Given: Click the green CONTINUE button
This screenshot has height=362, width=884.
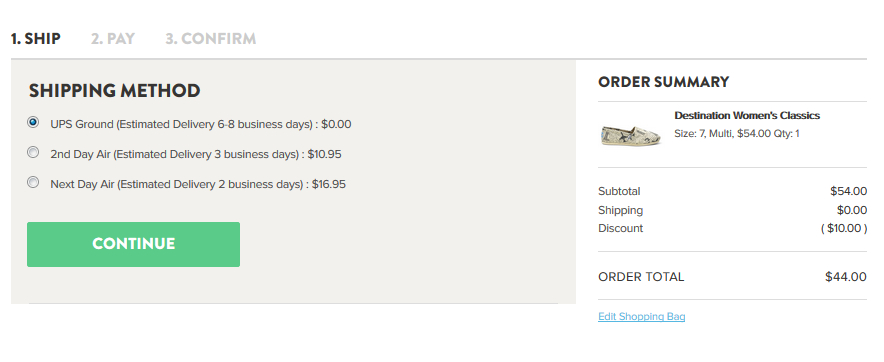Looking at the screenshot, I should [x=134, y=244].
